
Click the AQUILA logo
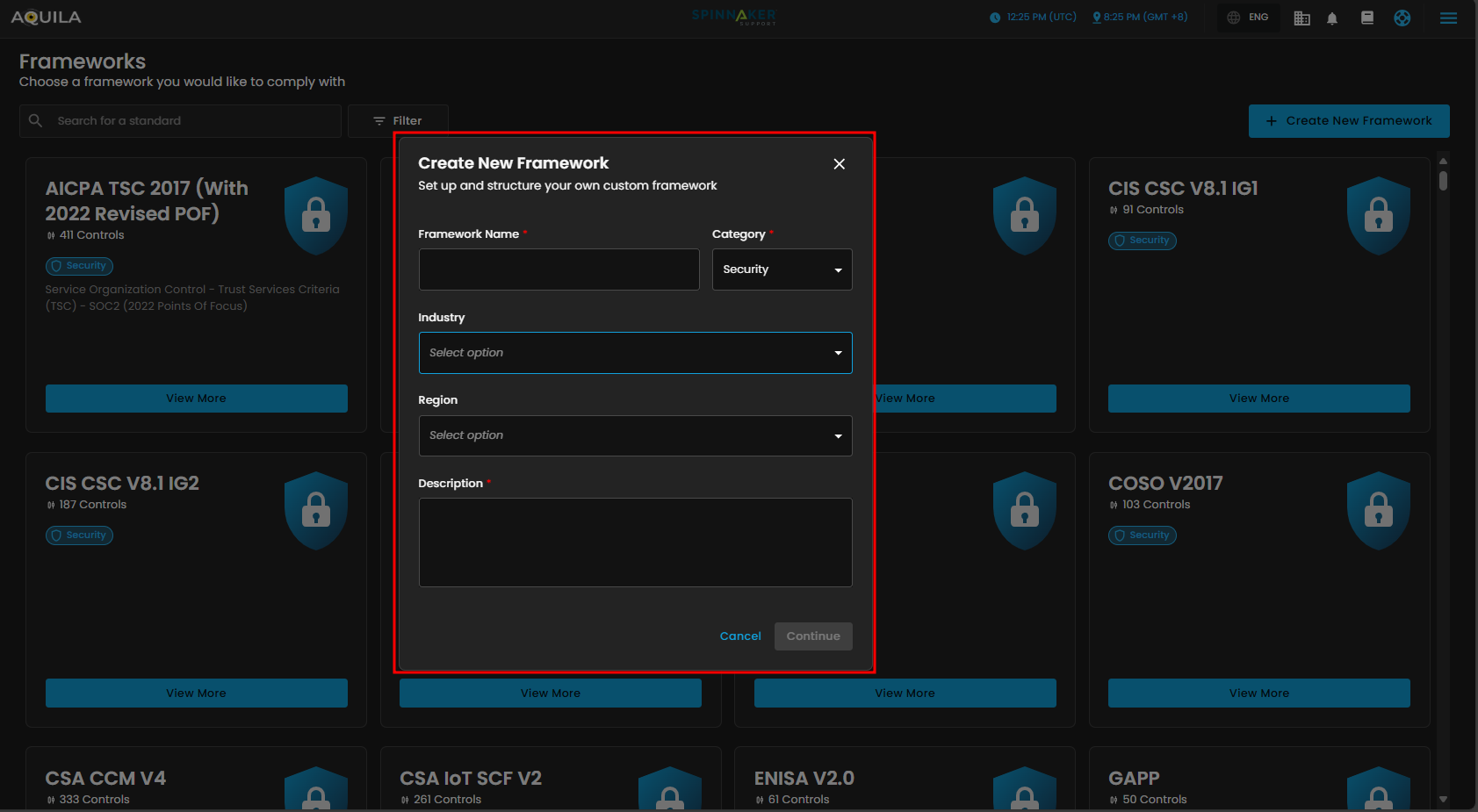coord(46,18)
